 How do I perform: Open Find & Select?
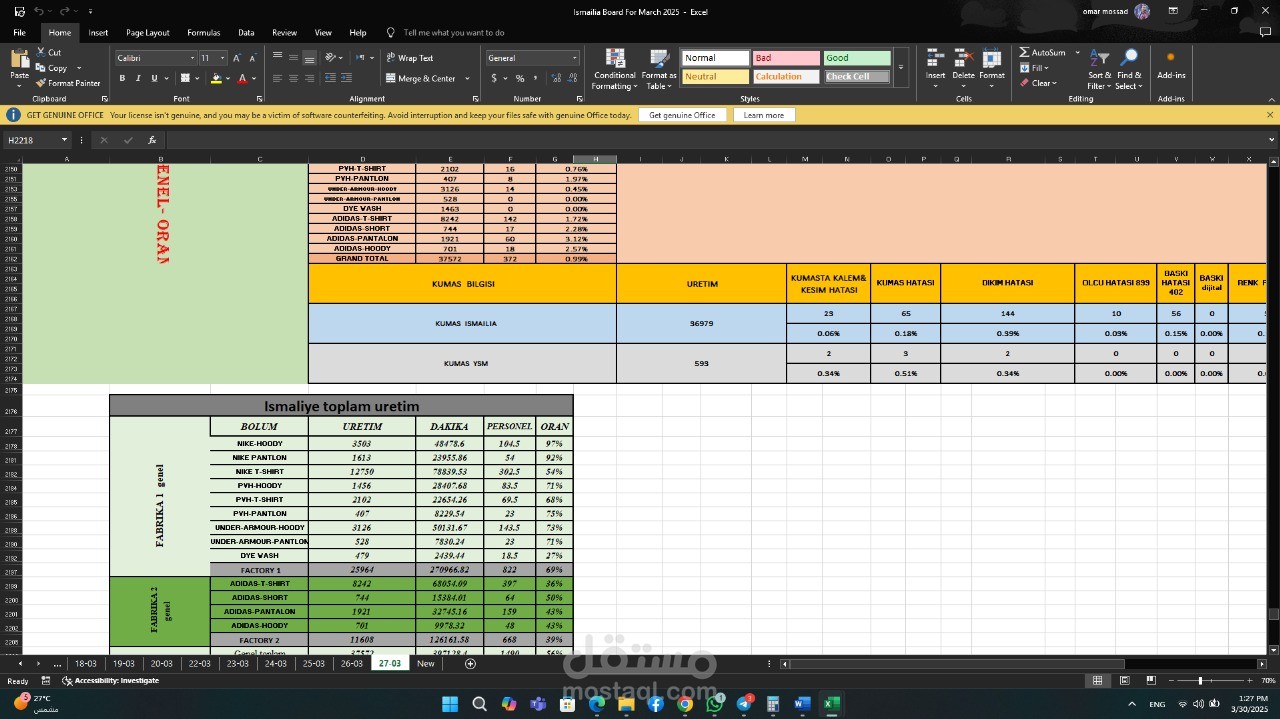[1129, 70]
